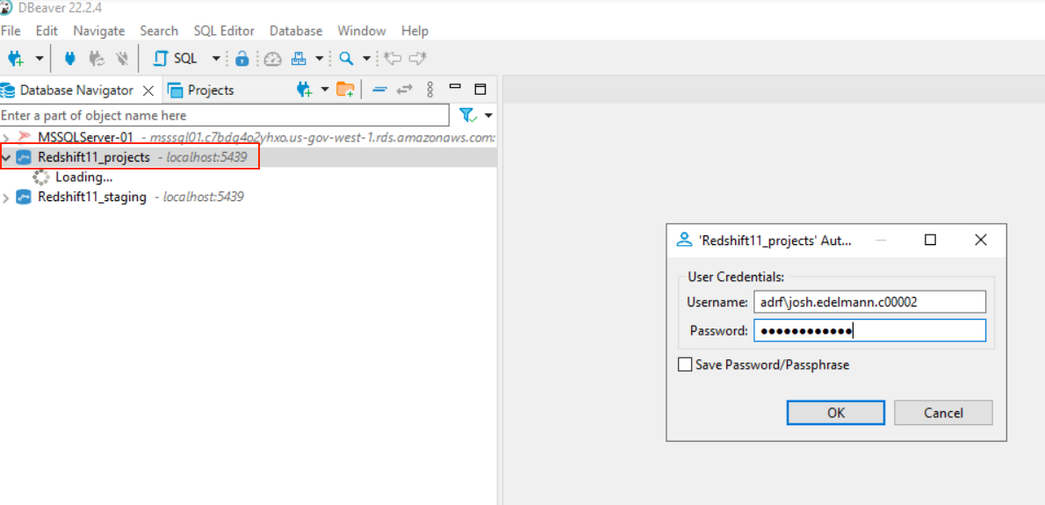Open the Search menu
The width and height of the screenshot is (1045, 505).
tap(159, 31)
